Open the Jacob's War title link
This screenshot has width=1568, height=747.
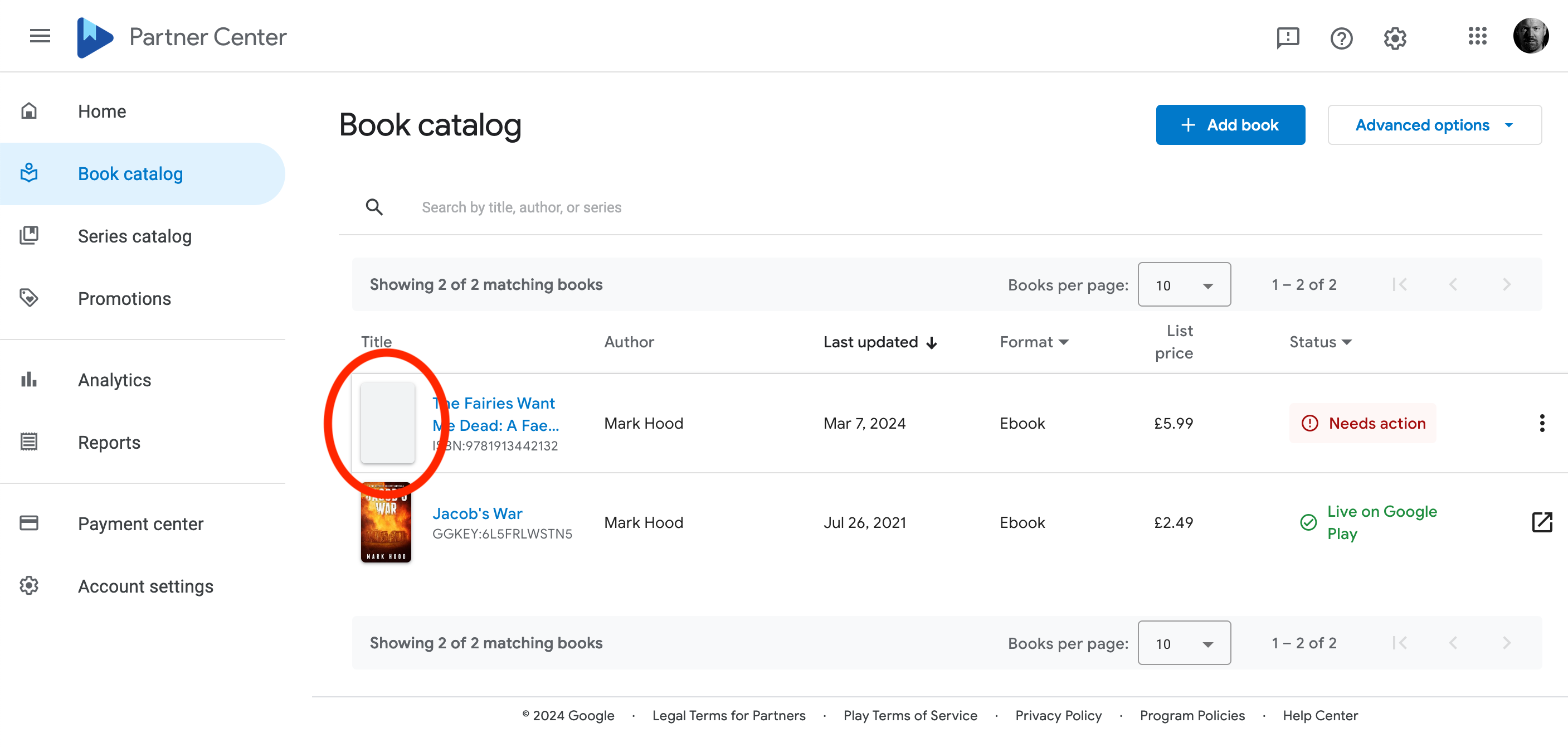click(x=477, y=514)
